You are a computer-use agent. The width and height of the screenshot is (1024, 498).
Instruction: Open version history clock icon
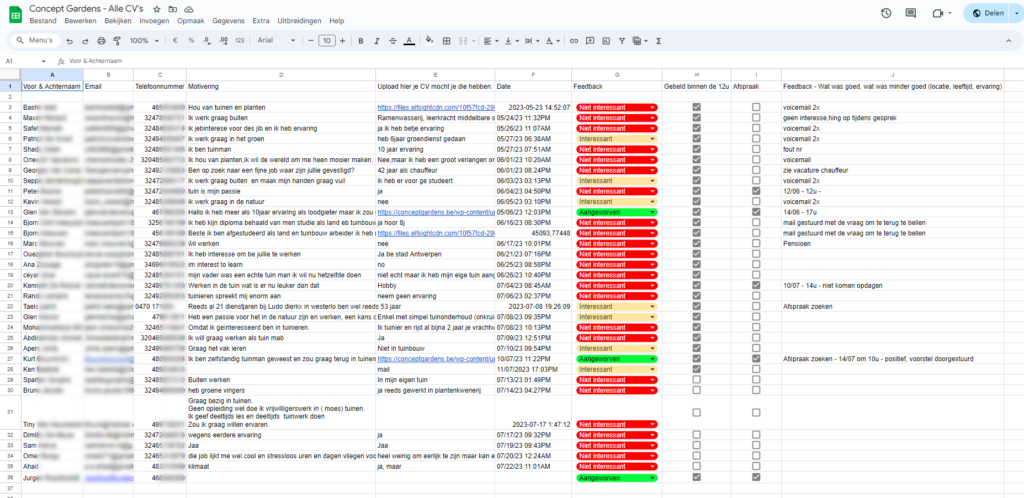(x=886, y=13)
